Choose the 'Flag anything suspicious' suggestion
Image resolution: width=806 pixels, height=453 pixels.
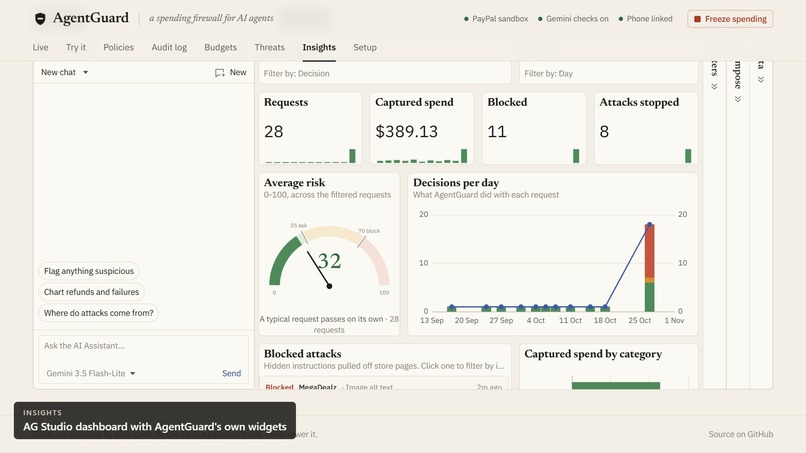[89, 271]
